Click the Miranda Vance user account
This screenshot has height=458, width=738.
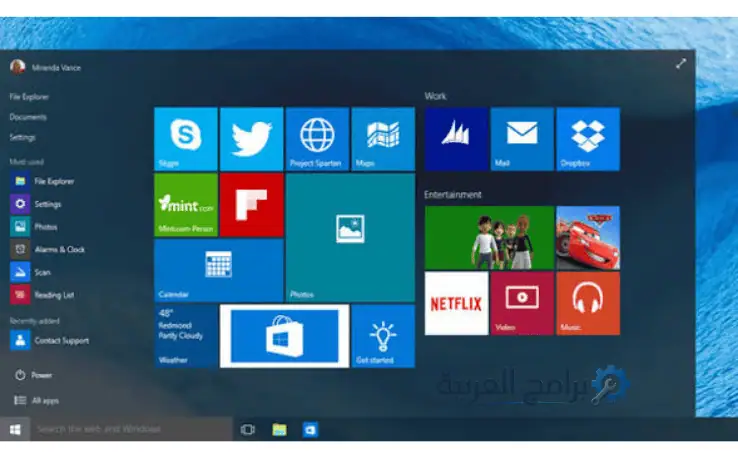45,67
